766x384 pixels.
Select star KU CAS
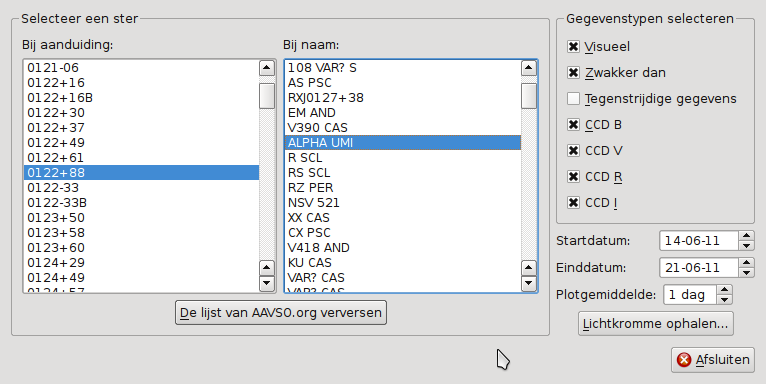coord(403,262)
